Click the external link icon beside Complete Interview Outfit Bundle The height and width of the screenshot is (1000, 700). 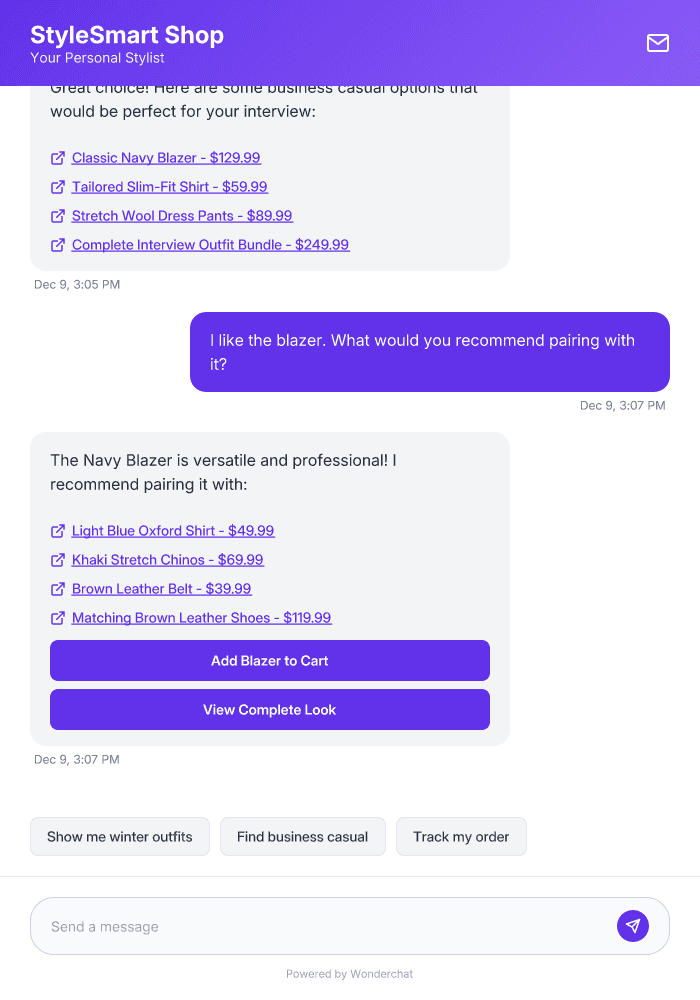(58, 244)
